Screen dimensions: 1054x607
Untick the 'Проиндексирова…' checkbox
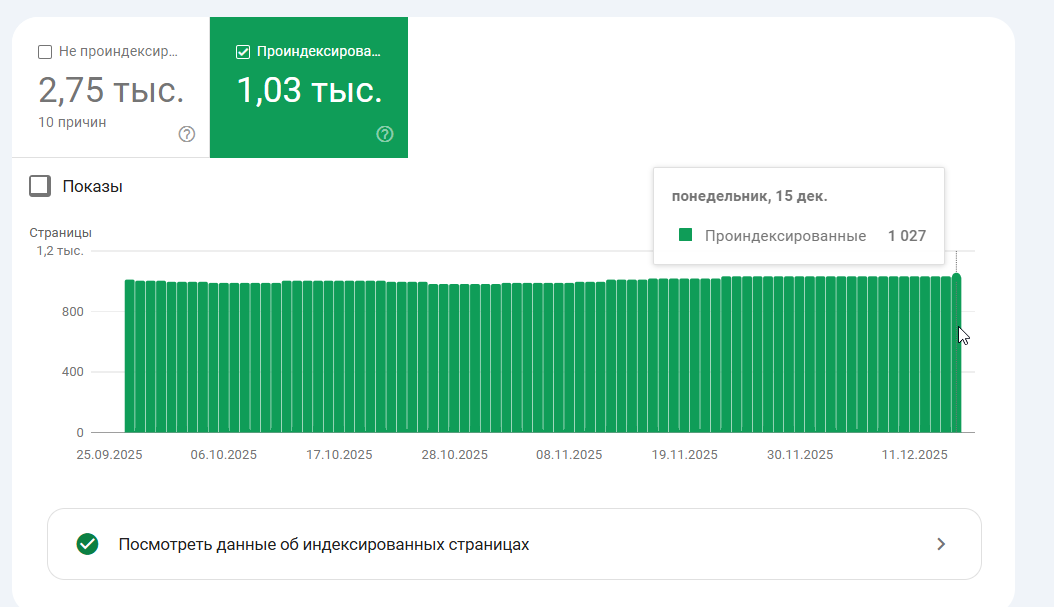243,52
